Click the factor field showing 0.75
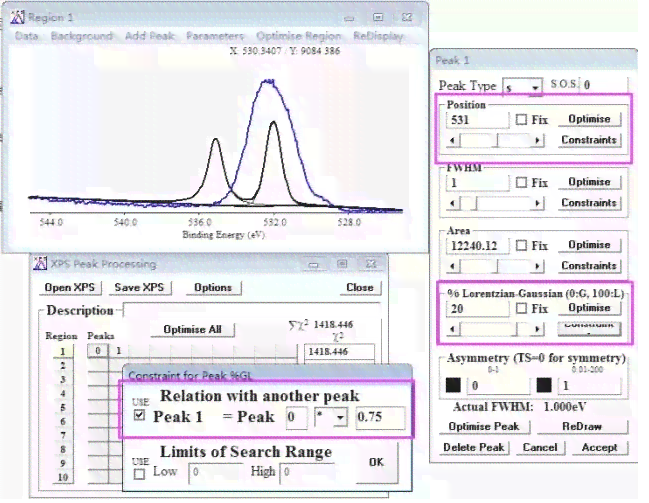Viewport: 649px width, 503px height. tap(380, 417)
